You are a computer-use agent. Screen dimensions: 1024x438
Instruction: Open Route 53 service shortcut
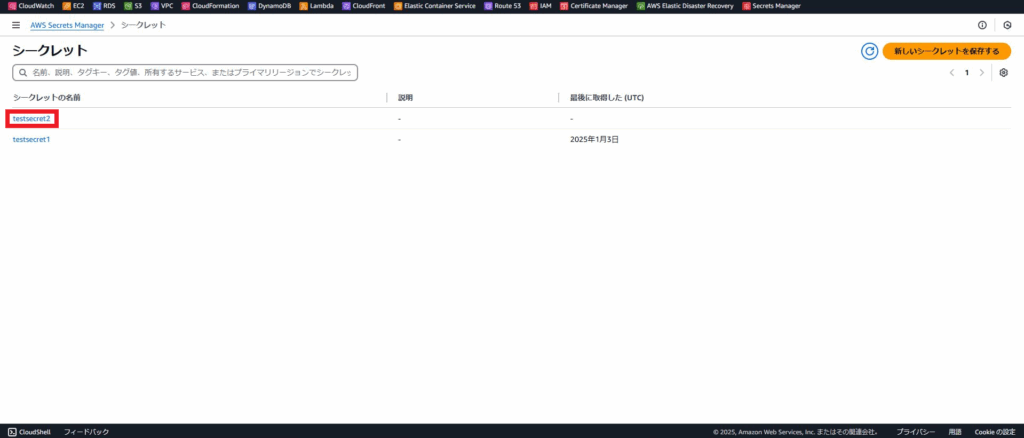tap(502, 6)
